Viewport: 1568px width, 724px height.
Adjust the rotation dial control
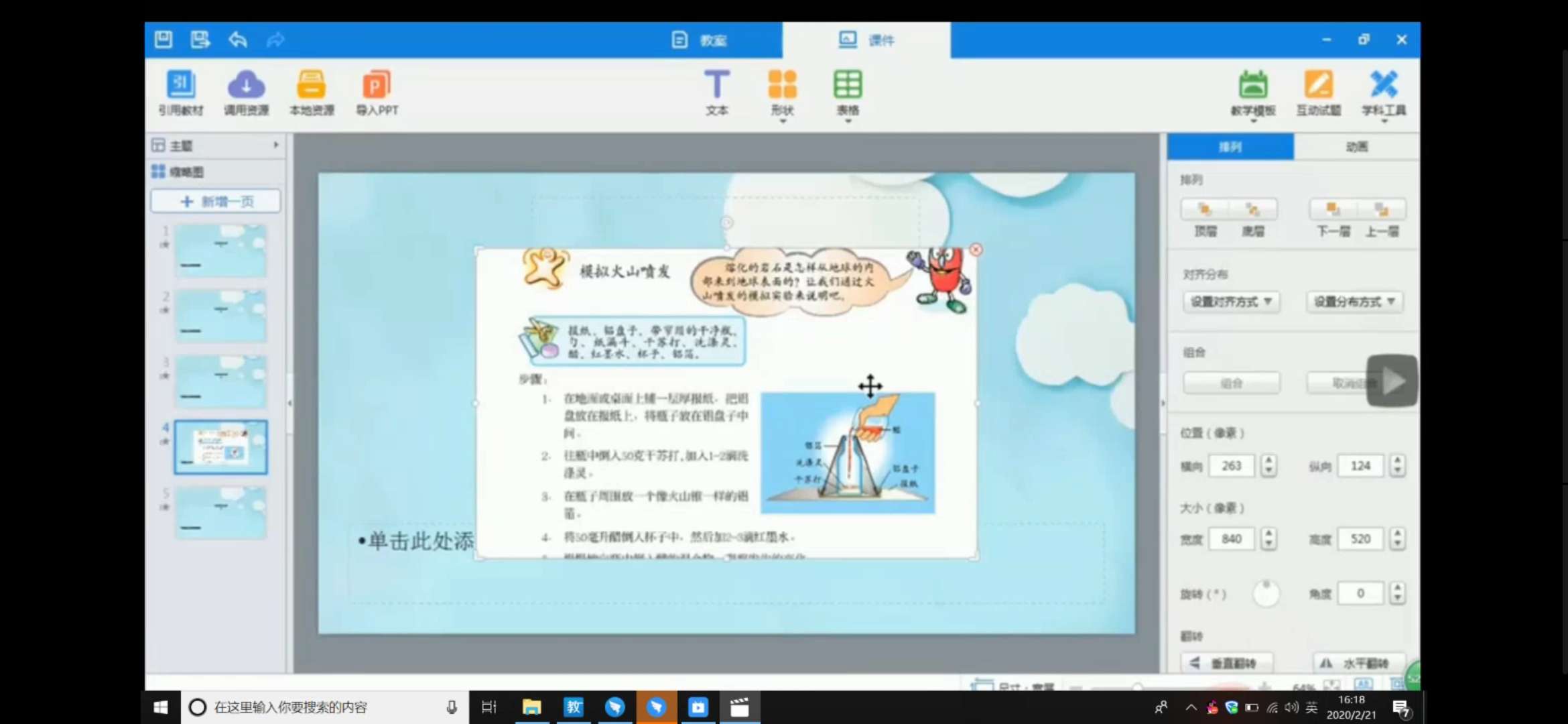click(x=1266, y=593)
